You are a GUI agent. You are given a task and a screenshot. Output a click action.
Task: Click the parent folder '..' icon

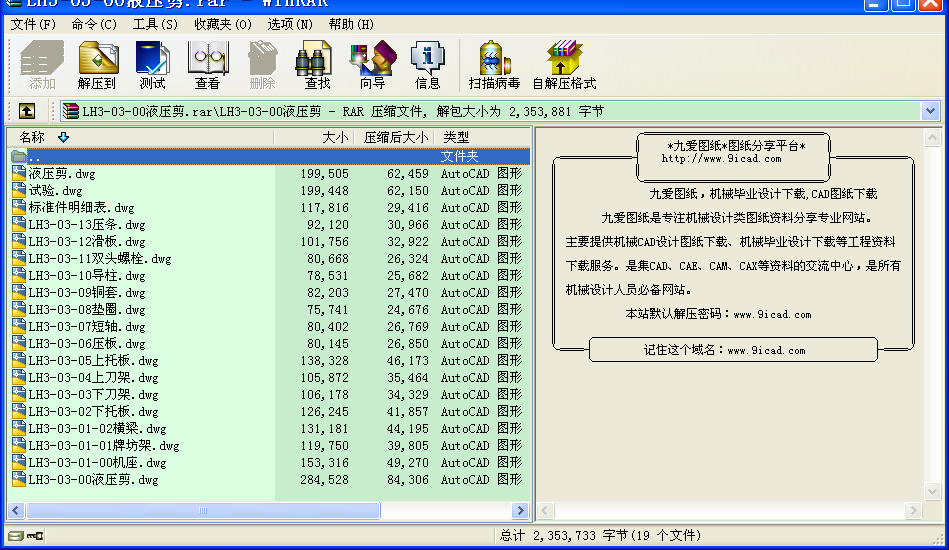pyautogui.click(x=19, y=156)
